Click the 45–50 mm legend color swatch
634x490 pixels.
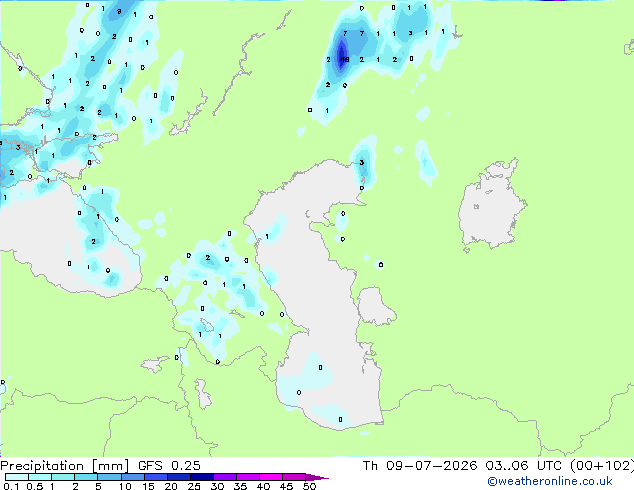[294, 477]
